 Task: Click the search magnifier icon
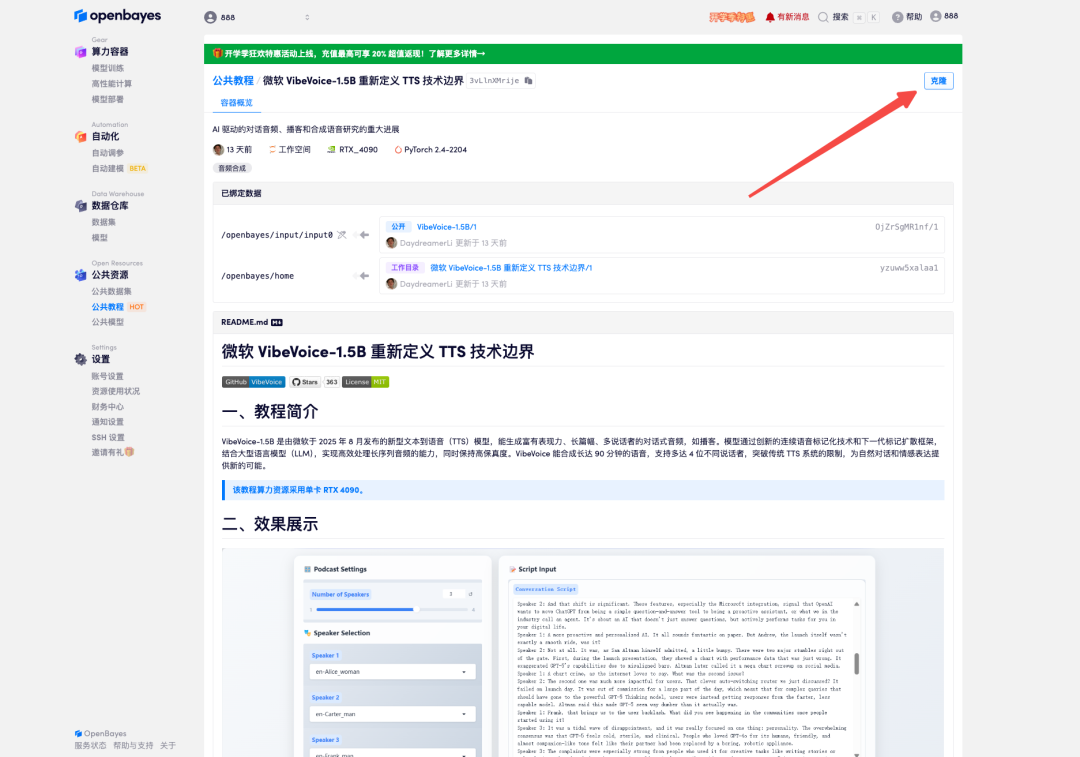(x=823, y=17)
